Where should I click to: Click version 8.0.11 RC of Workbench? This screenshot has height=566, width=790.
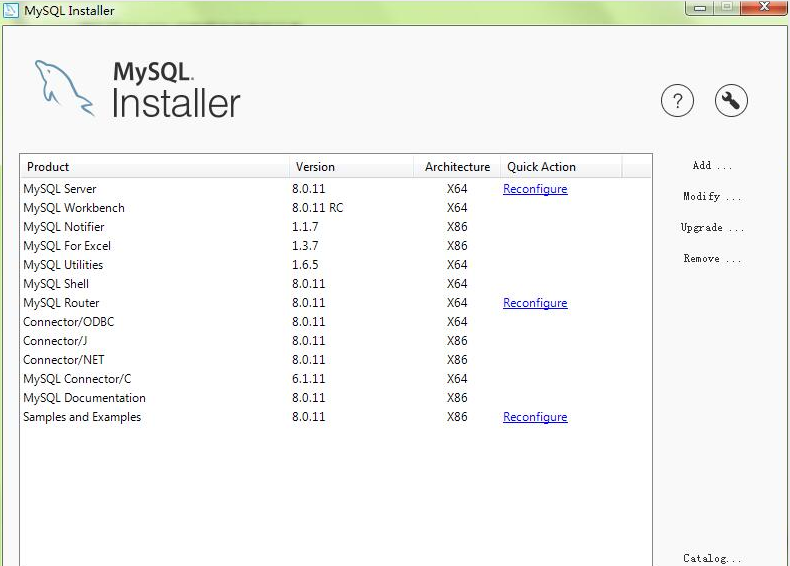317,208
